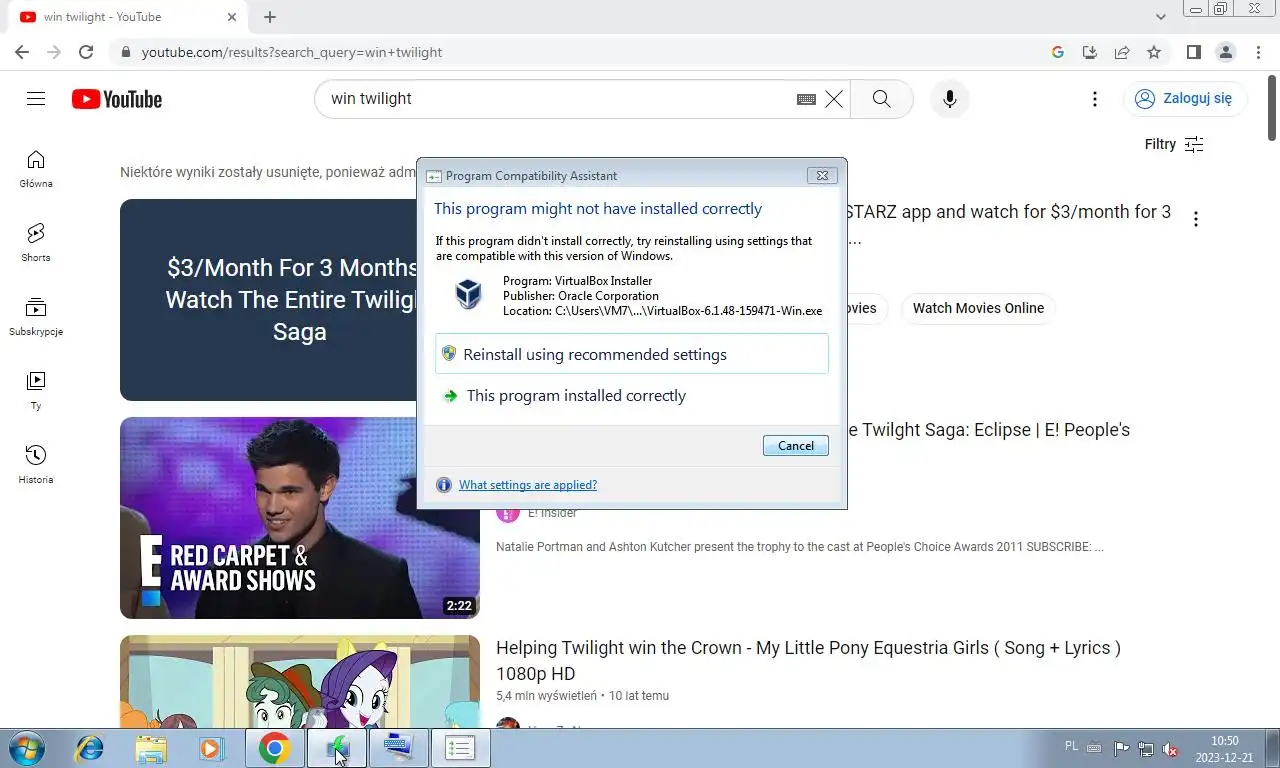Open Shorts in sidebar
The image size is (1280, 768).
pyautogui.click(x=36, y=243)
